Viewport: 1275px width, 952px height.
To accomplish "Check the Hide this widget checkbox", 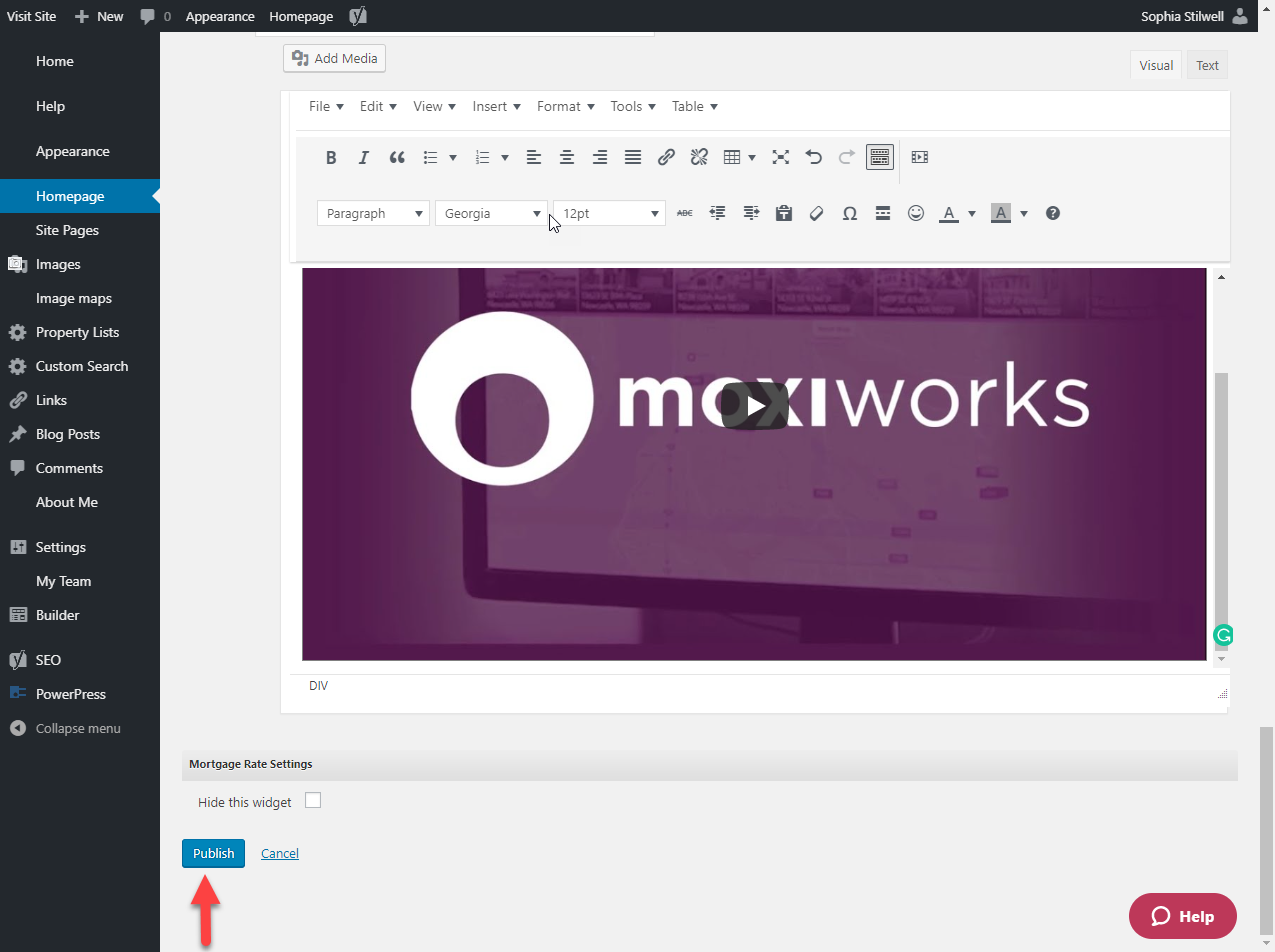I will tap(313, 801).
